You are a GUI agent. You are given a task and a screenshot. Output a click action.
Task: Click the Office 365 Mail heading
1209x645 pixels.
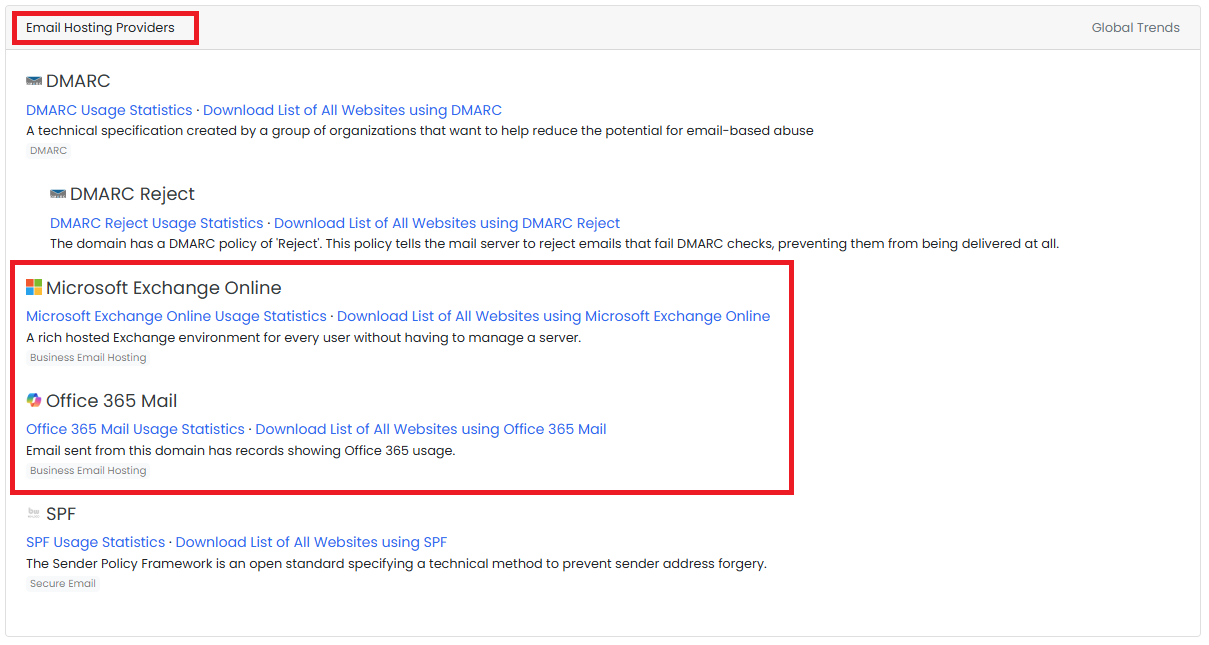(112, 401)
